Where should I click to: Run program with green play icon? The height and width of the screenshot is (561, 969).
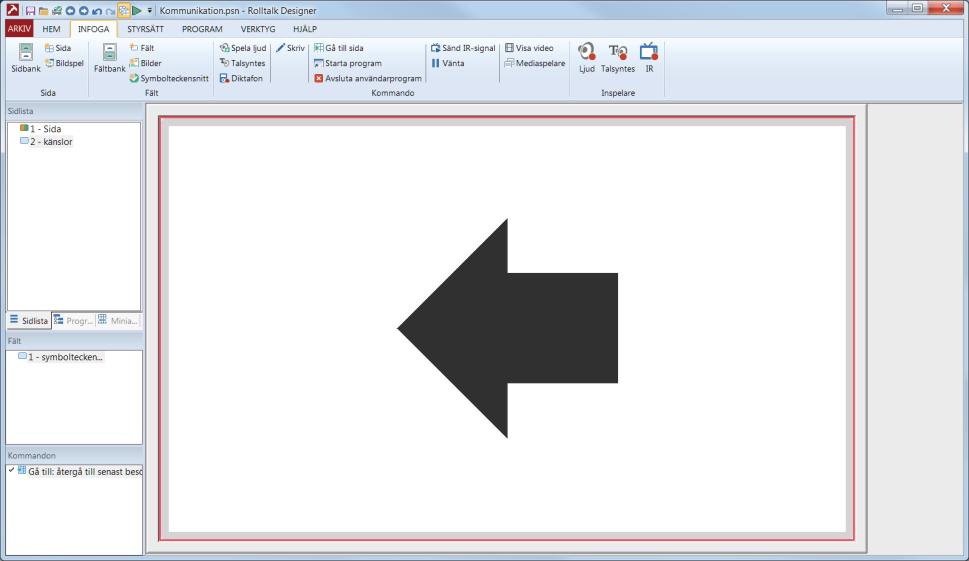(x=137, y=11)
